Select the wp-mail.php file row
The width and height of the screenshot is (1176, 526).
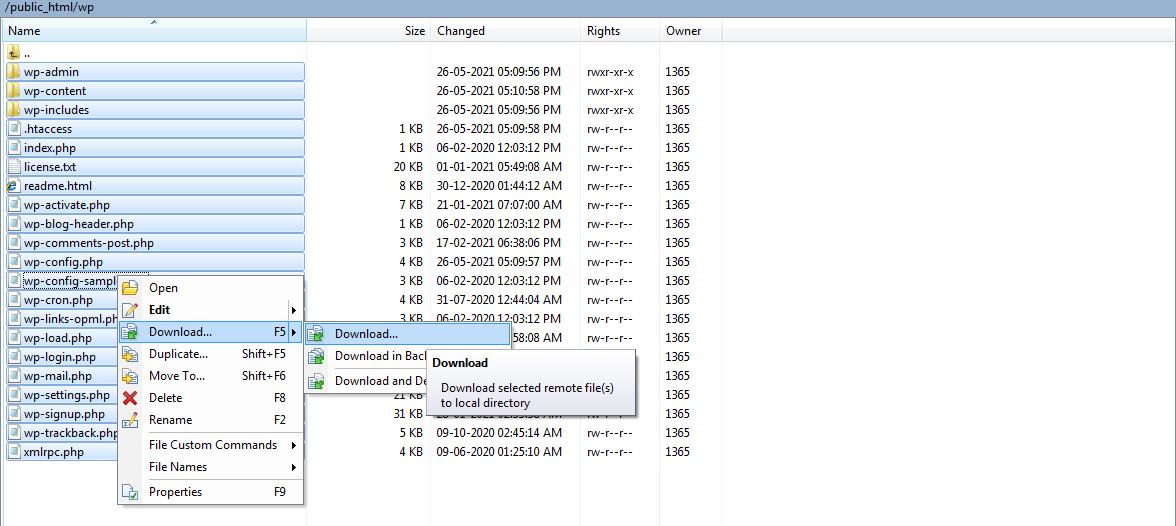click(62, 376)
